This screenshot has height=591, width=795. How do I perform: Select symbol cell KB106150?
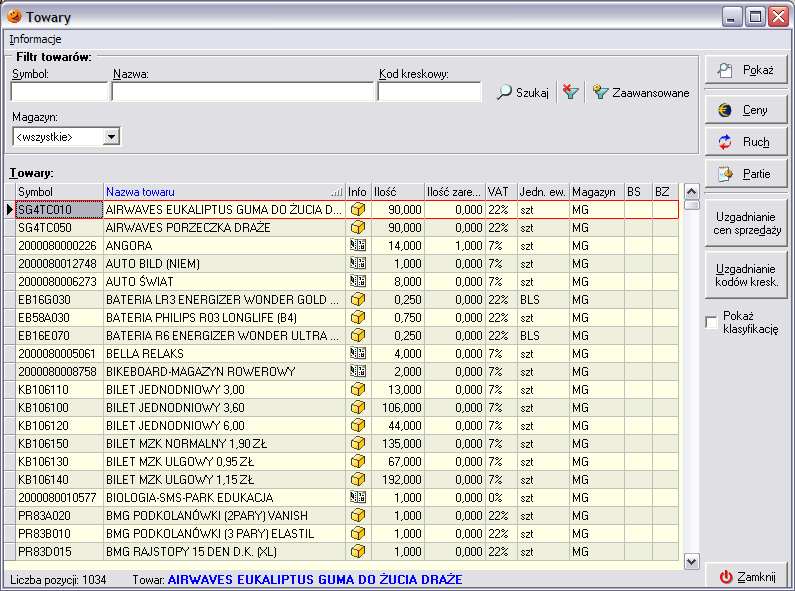tap(59, 444)
